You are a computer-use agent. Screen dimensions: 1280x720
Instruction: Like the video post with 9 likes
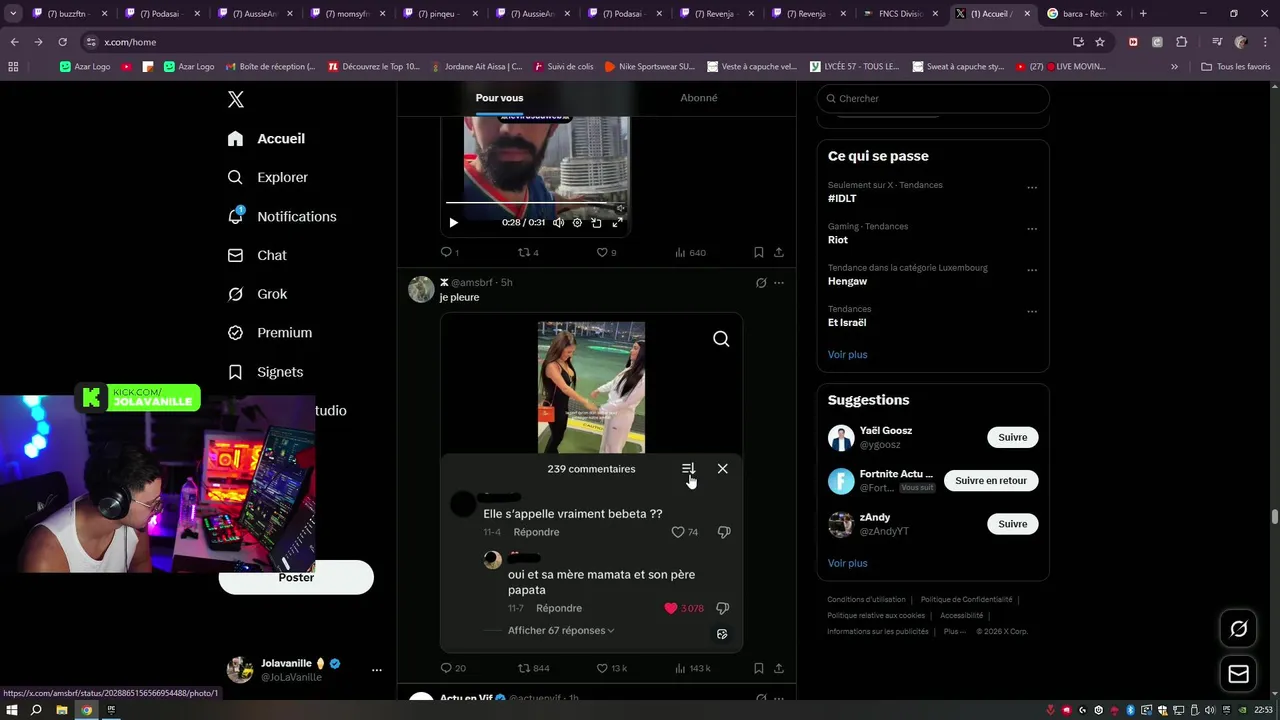tap(606, 253)
